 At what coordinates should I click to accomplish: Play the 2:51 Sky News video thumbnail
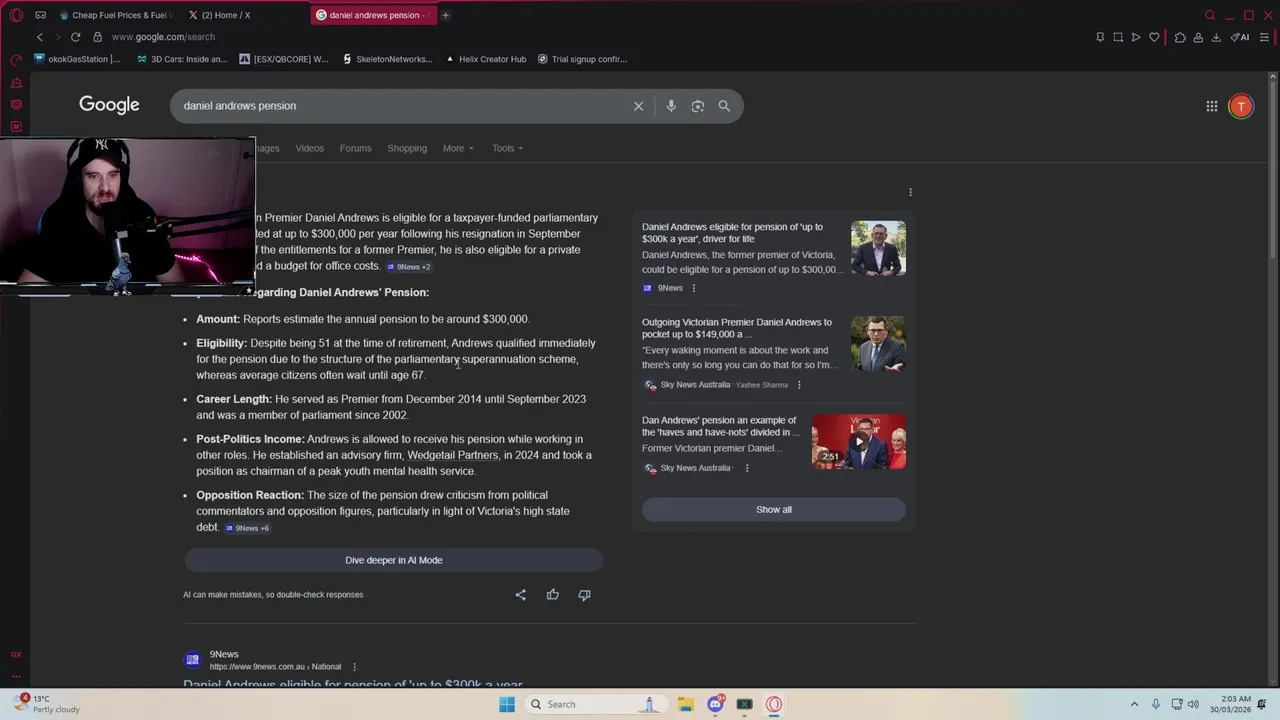point(859,442)
